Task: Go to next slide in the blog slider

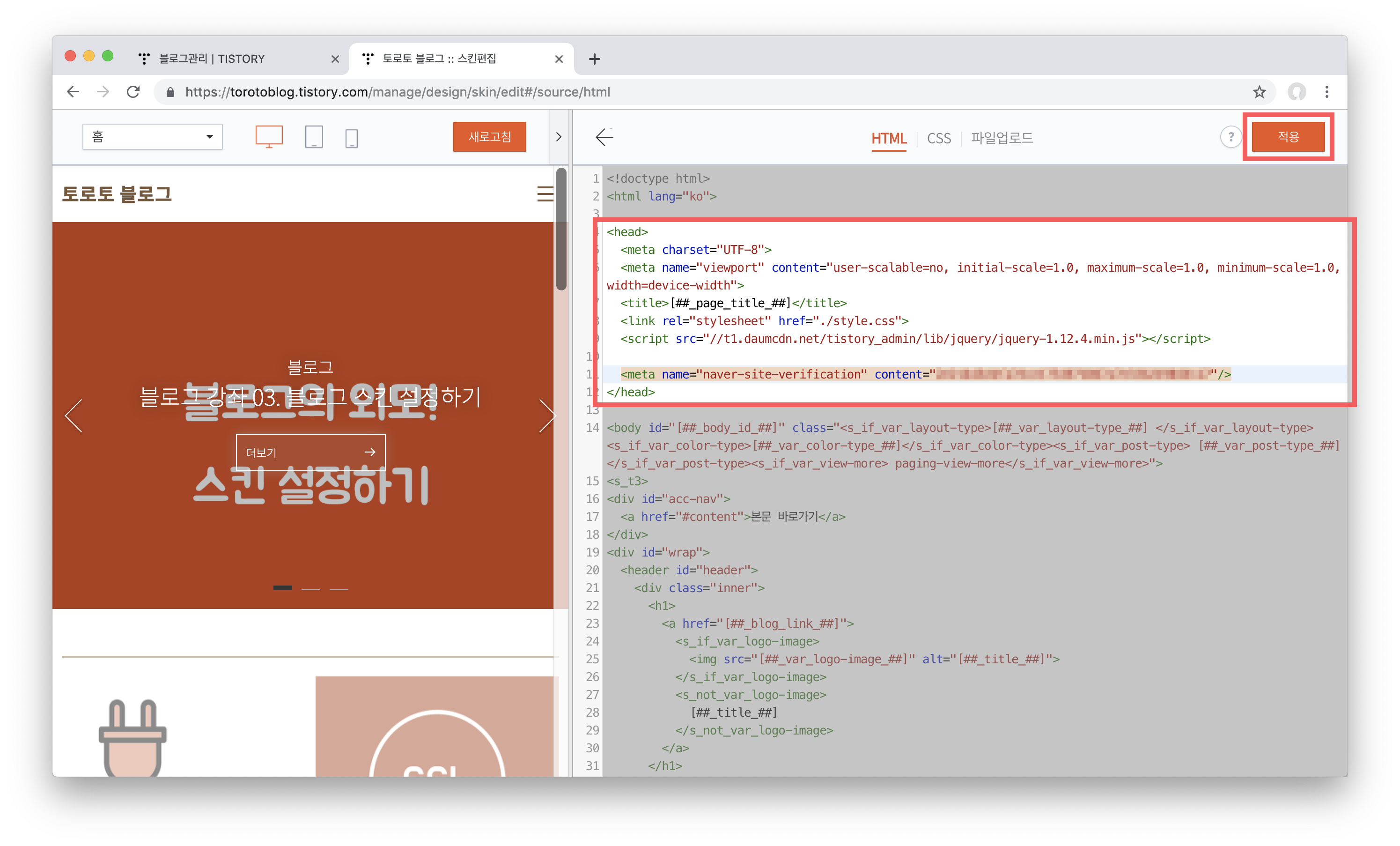Action: (x=546, y=416)
